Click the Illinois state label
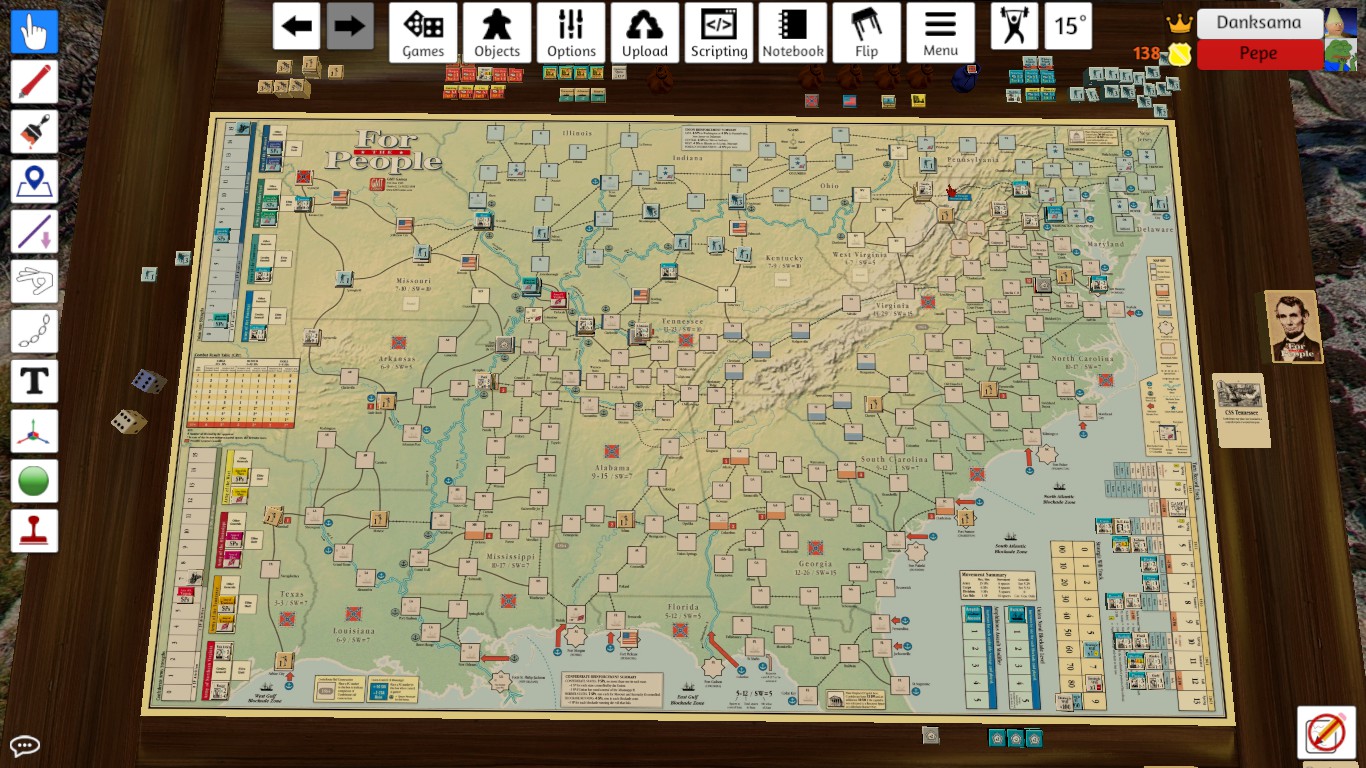This screenshot has width=1366, height=768. pos(577,133)
